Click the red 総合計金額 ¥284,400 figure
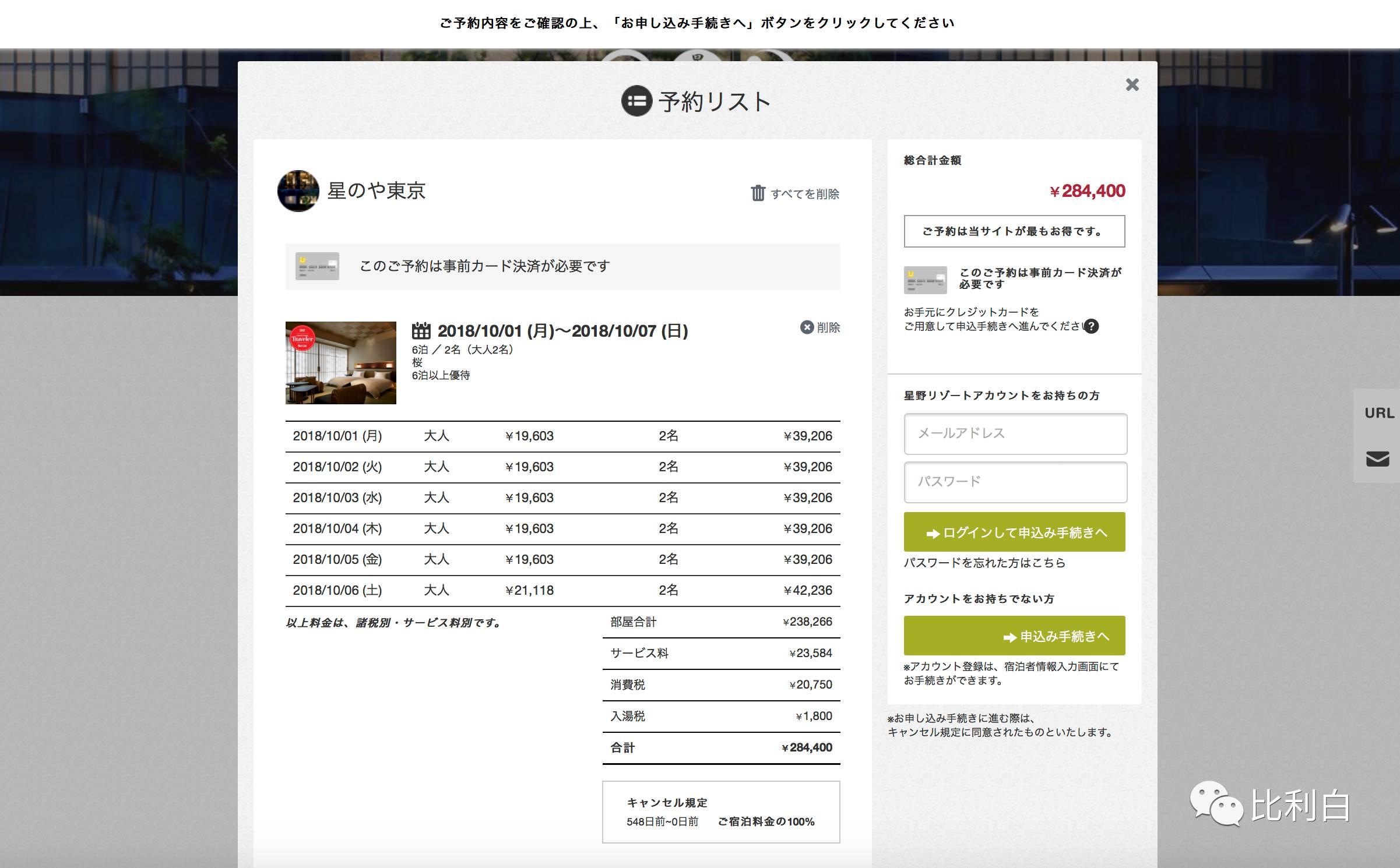 [x=1088, y=191]
